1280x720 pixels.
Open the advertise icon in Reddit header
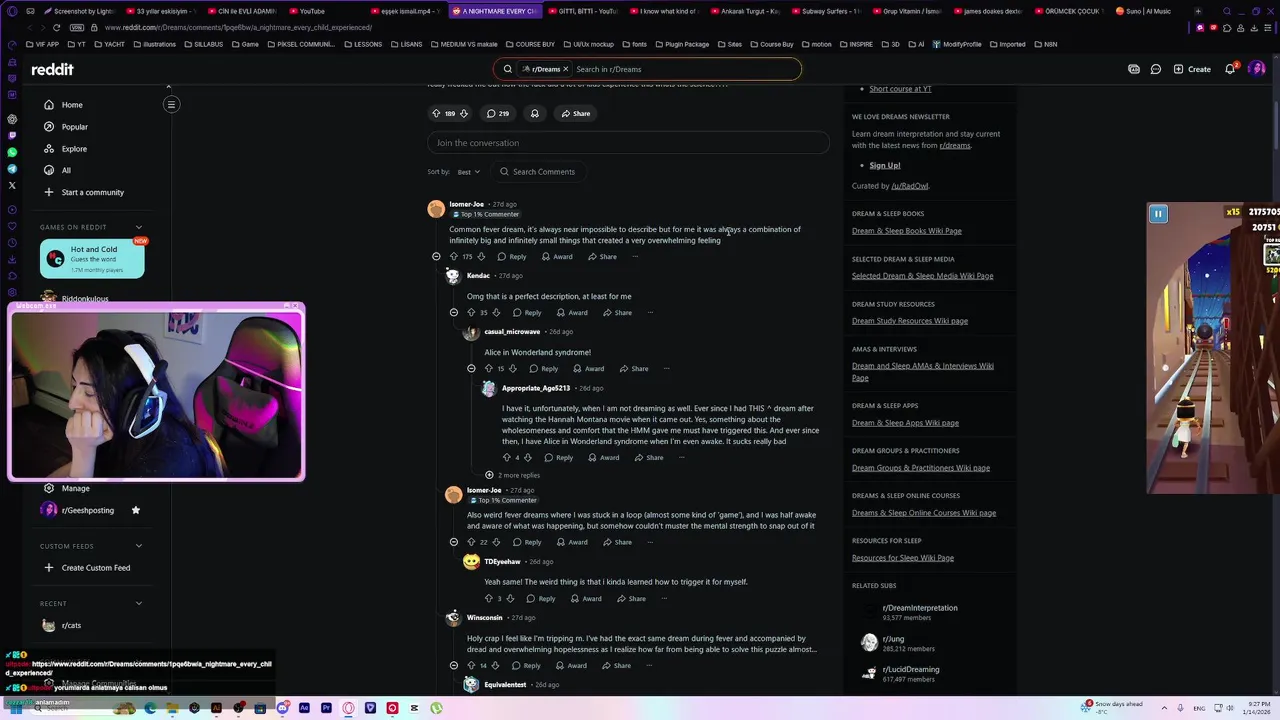[x=1133, y=69]
